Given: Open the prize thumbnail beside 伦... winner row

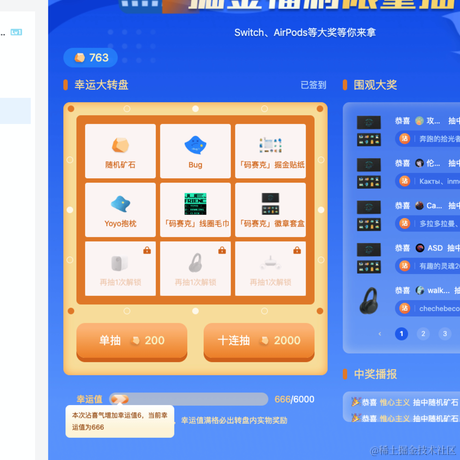Looking at the screenshot, I should point(369,173).
